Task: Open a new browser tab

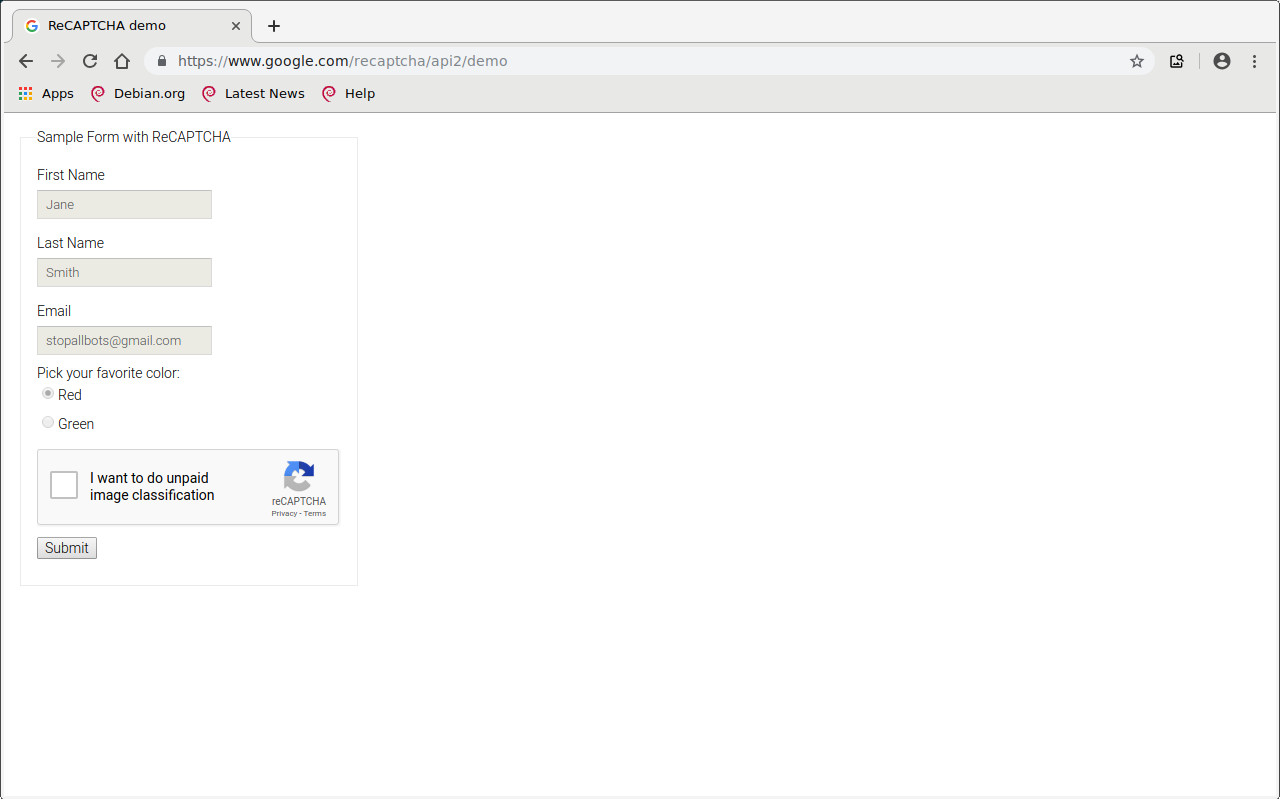Action: (274, 26)
